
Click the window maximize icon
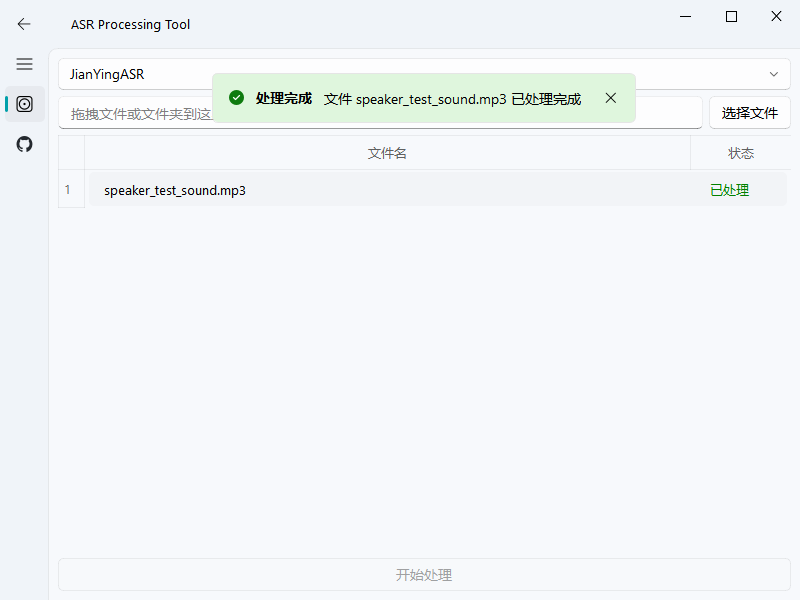click(731, 16)
